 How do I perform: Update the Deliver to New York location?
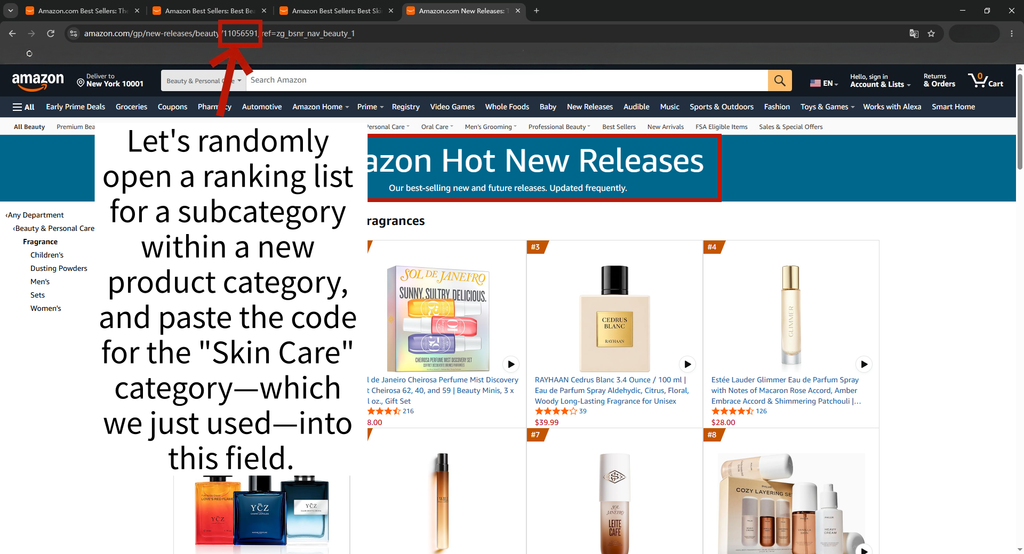point(110,80)
